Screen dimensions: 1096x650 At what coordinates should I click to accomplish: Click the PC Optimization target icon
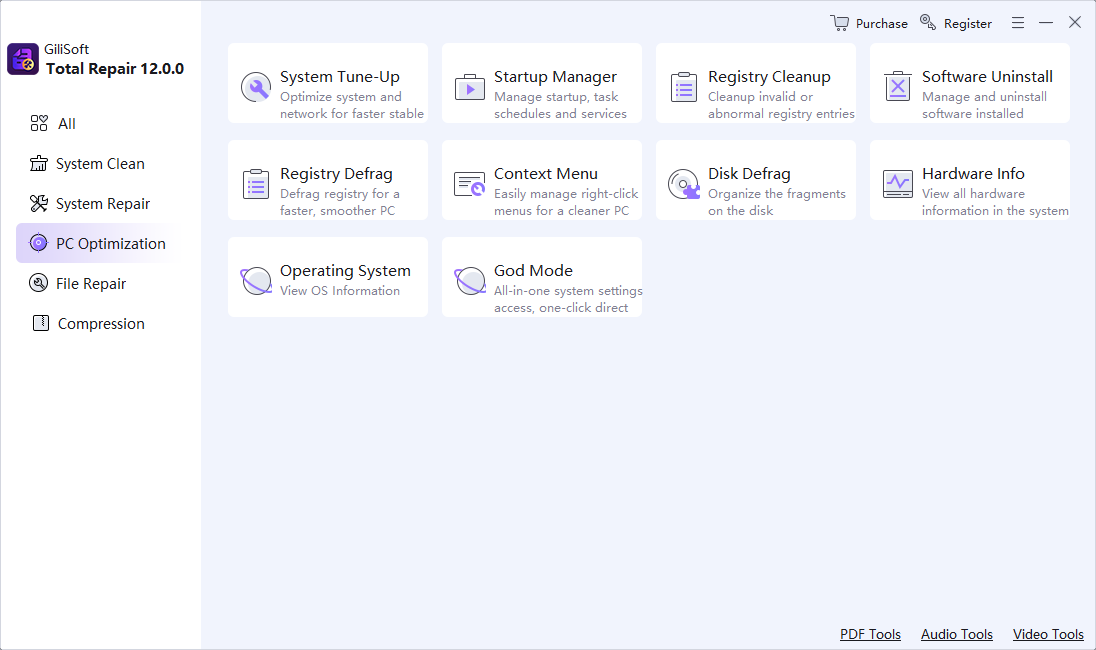click(x=38, y=243)
